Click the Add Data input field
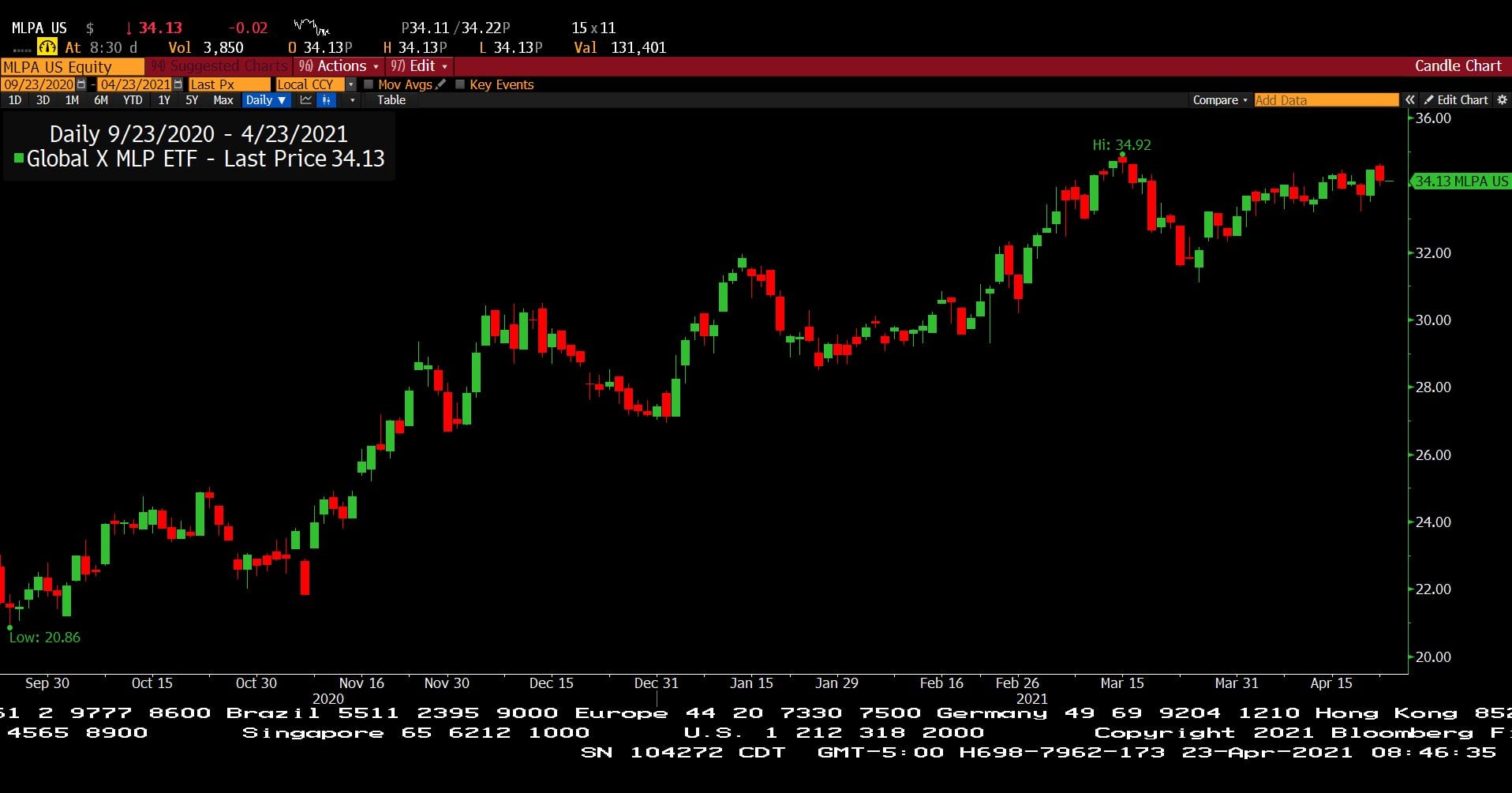 pyautogui.click(x=1327, y=100)
